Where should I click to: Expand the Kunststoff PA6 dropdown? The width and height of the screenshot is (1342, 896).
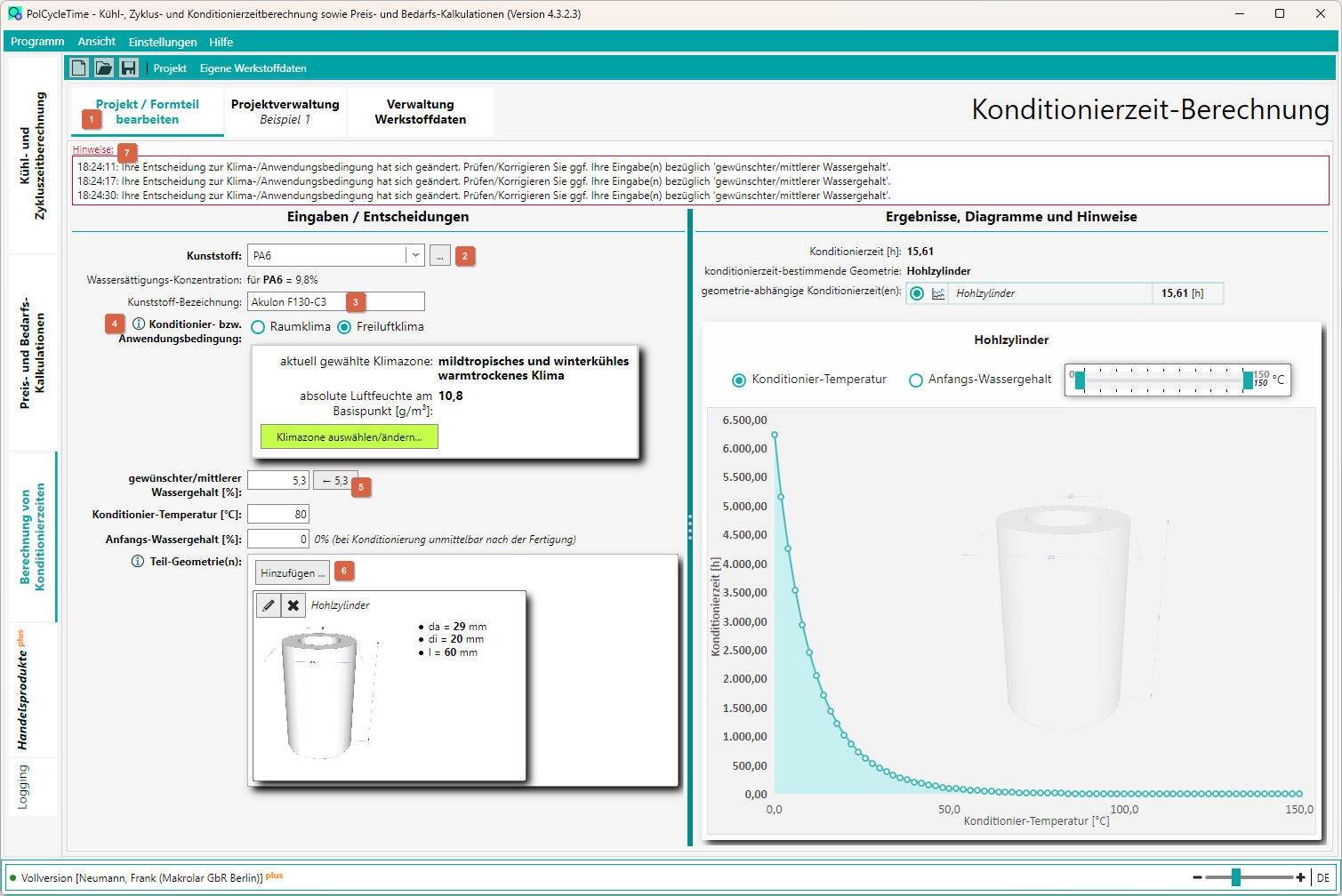(x=414, y=255)
